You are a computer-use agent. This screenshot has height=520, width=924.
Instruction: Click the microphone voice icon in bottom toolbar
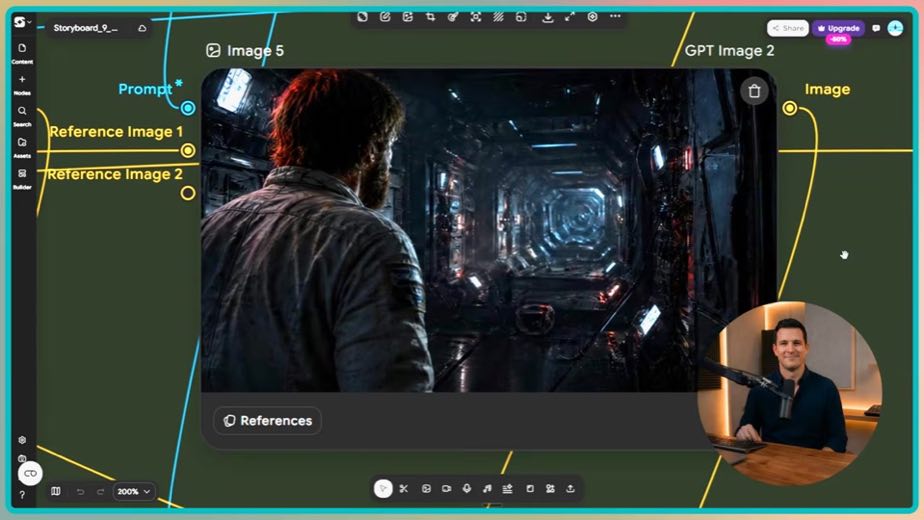pos(467,488)
